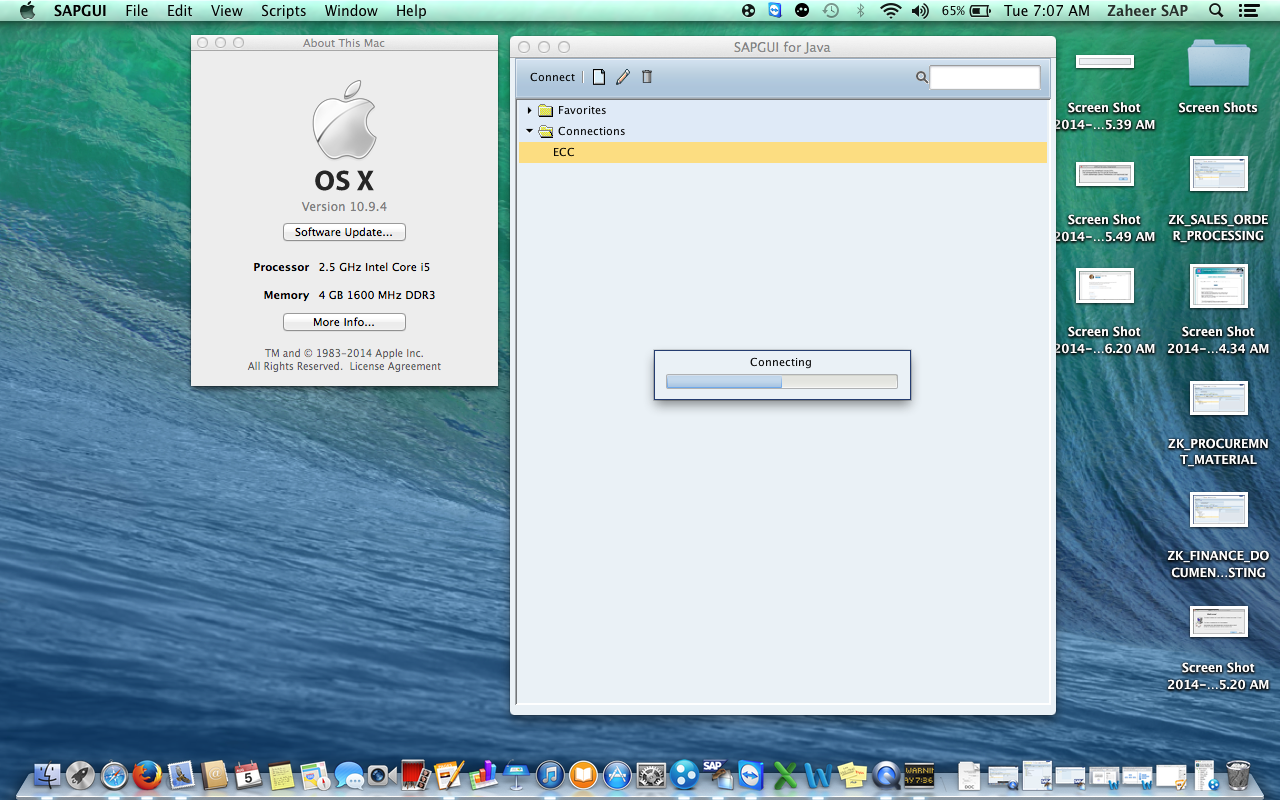Open App Store from the Dock
This screenshot has height=800, width=1280.
[x=617, y=774]
